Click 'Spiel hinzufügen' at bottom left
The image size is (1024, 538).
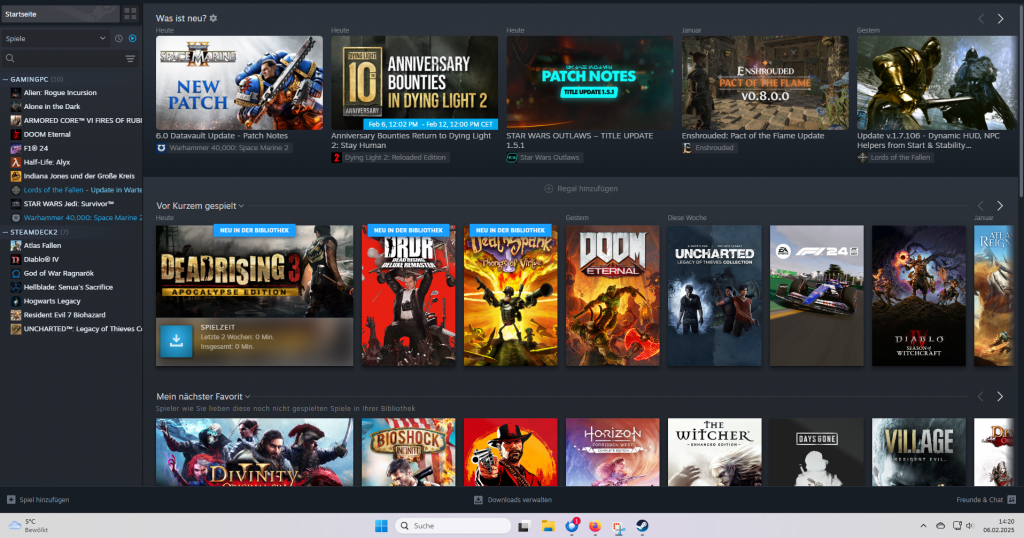coord(38,499)
